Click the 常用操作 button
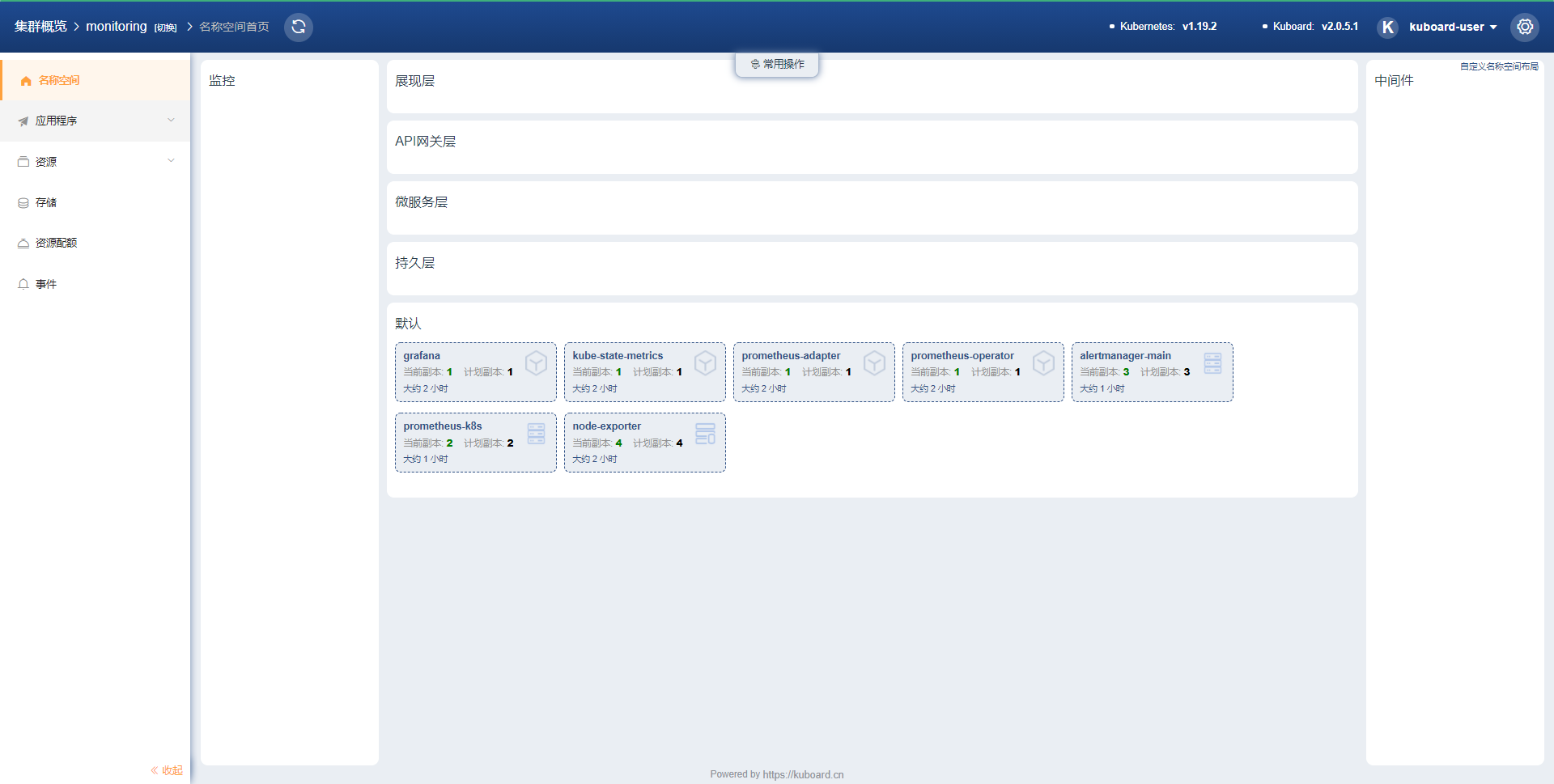This screenshot has height=784, width=1554. tap(777, 64)
